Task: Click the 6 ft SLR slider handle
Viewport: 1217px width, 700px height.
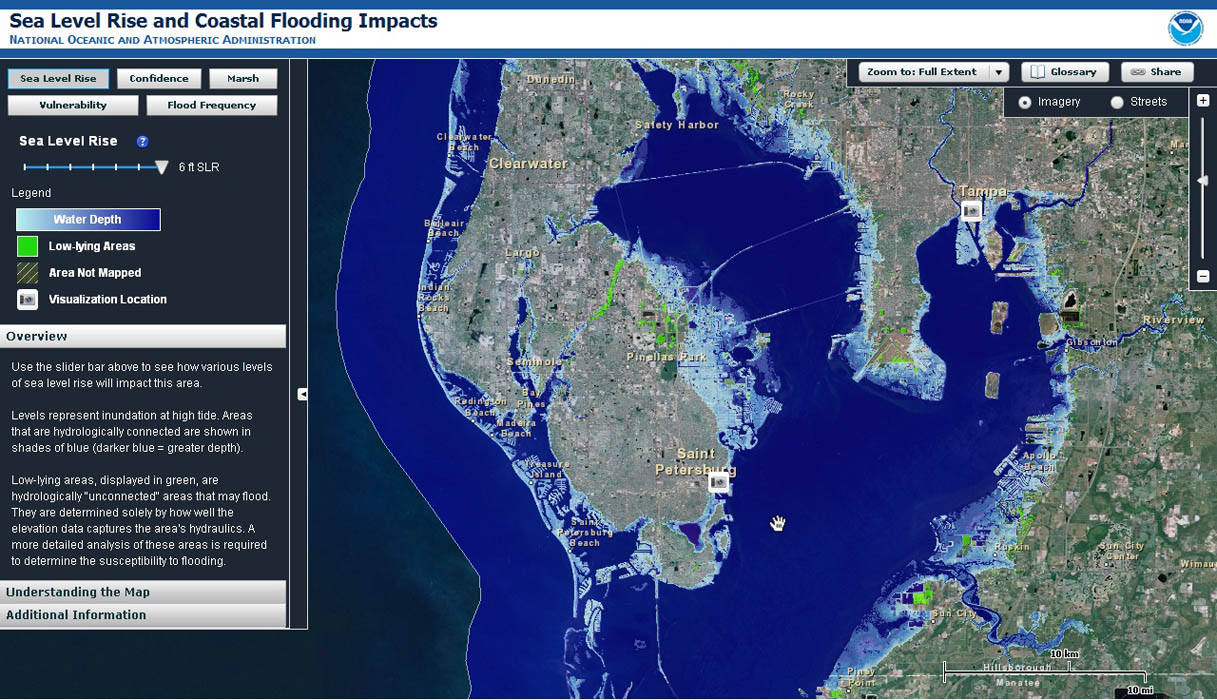Action: (161, 167)
